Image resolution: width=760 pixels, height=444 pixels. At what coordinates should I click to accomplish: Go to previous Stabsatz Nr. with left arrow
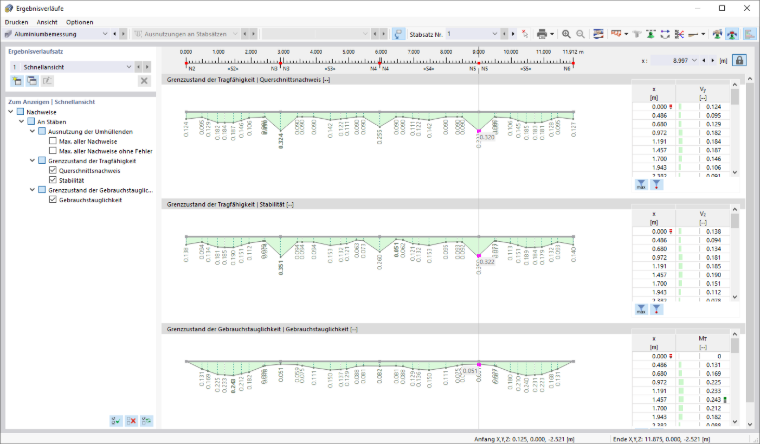click(x=504, y=34)
